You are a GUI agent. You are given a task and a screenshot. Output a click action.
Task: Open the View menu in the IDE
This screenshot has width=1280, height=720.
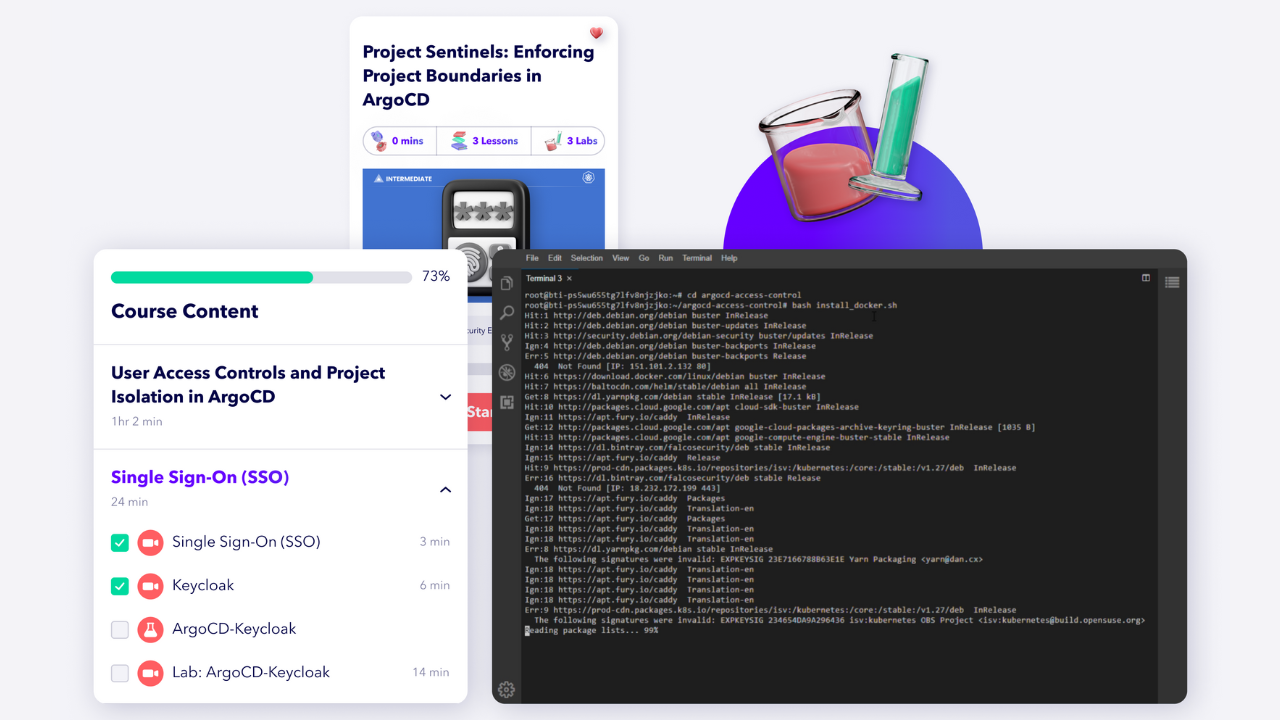pos(621,258)
